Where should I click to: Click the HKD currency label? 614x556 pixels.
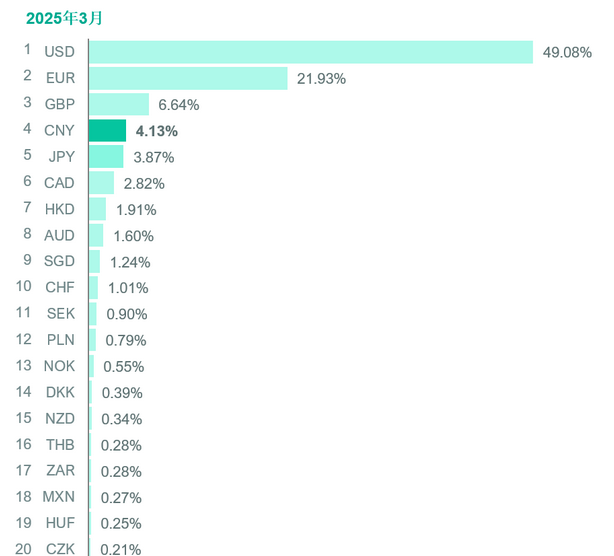58,209
